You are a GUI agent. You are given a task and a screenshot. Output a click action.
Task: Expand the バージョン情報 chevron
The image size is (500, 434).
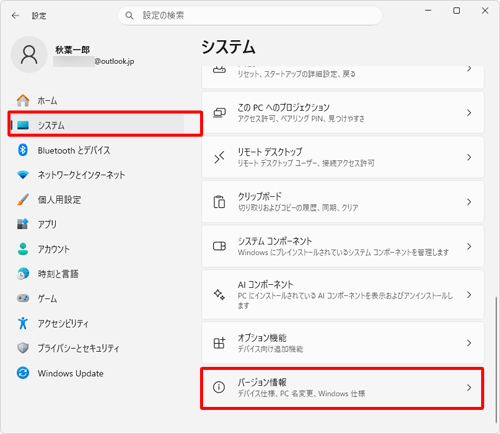pos(469,387)
